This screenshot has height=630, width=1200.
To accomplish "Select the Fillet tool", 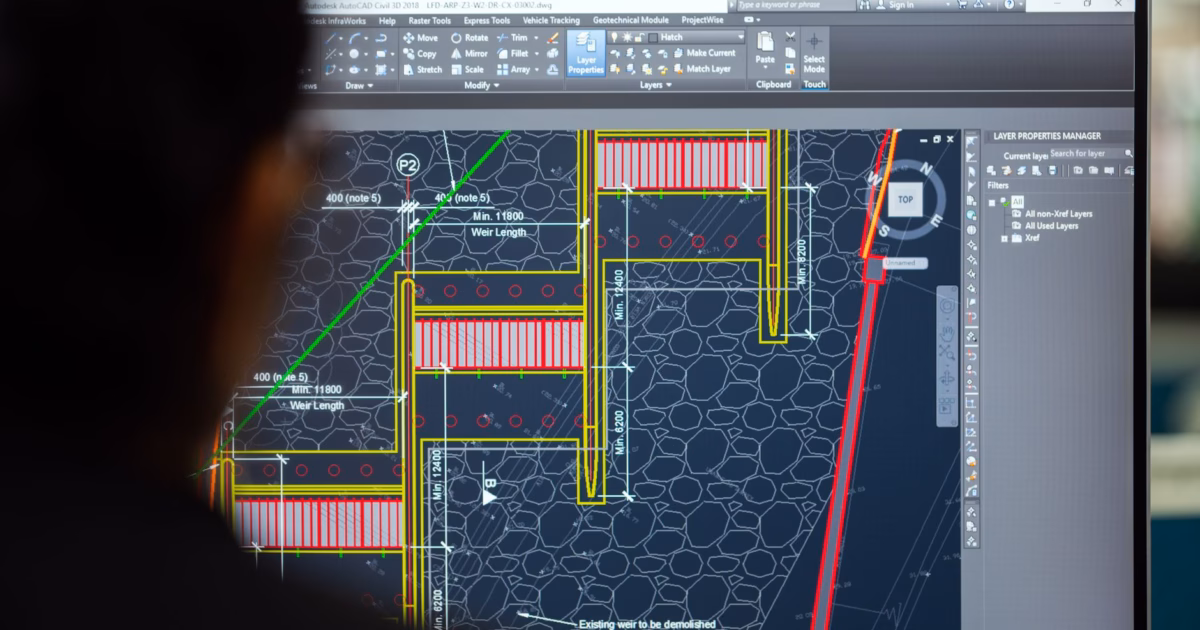I will (x=514, y=53).
